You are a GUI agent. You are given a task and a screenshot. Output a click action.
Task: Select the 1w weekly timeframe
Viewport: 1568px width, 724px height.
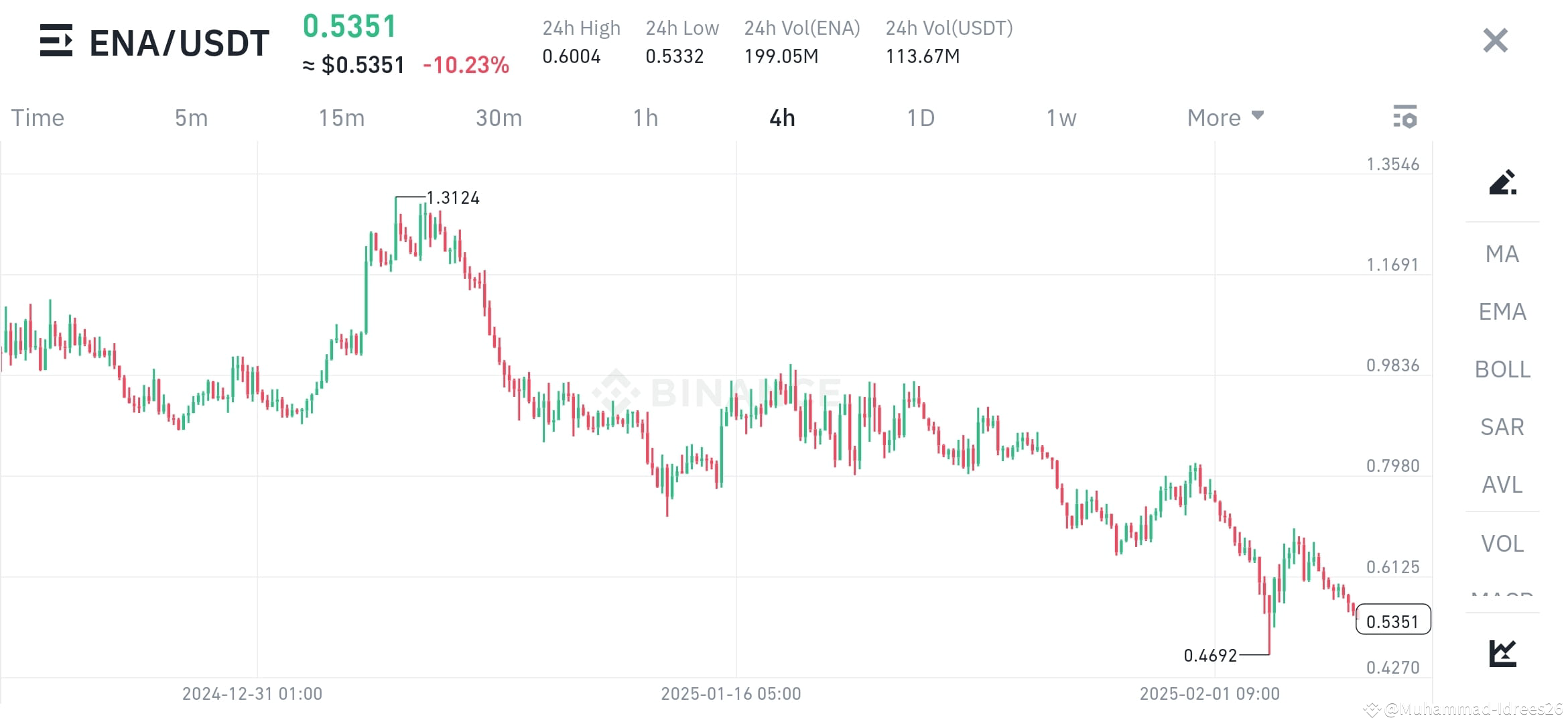click(x=1060, y=117)
